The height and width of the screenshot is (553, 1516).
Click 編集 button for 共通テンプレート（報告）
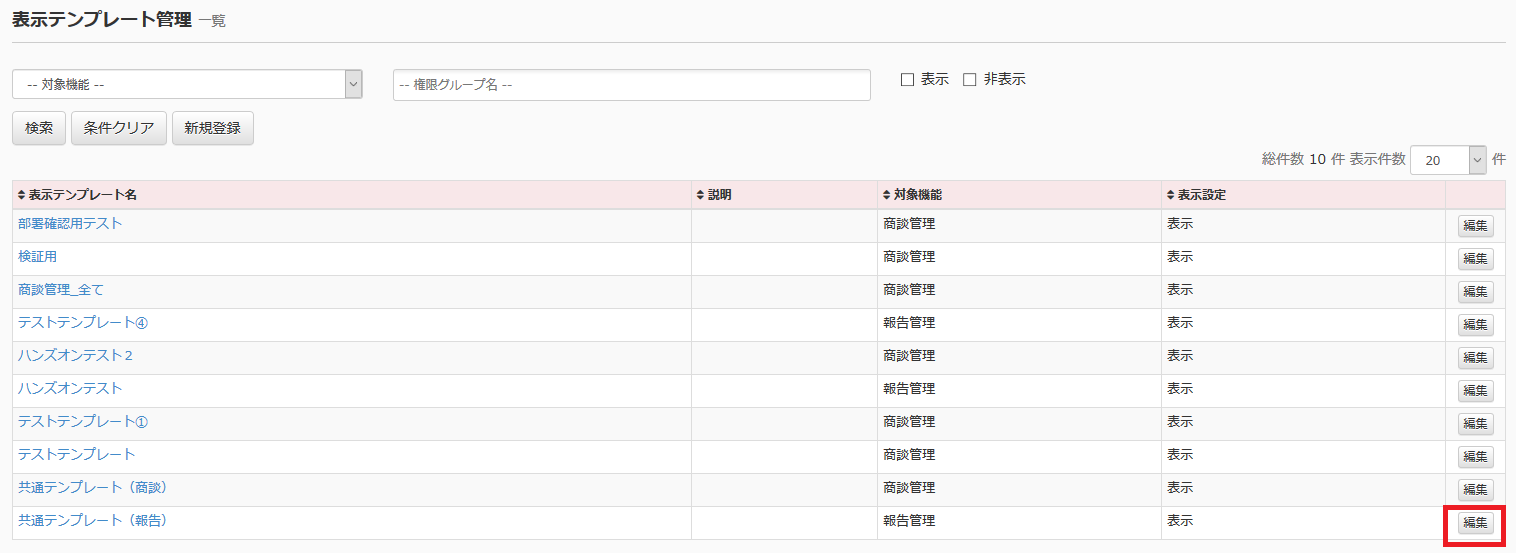(x=1475, y=523)
